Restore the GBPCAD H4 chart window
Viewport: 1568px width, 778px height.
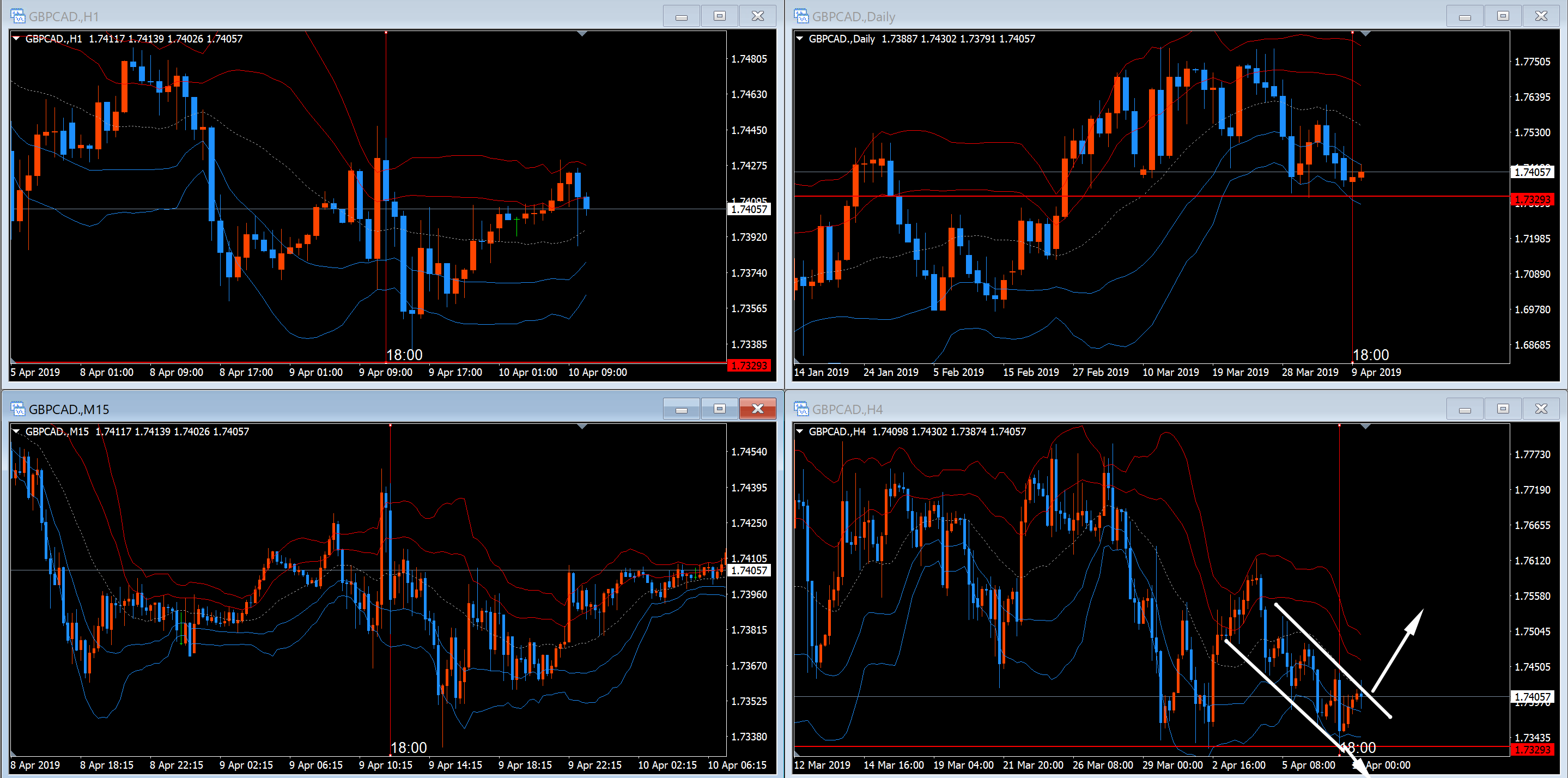[x=1503, y=409]
